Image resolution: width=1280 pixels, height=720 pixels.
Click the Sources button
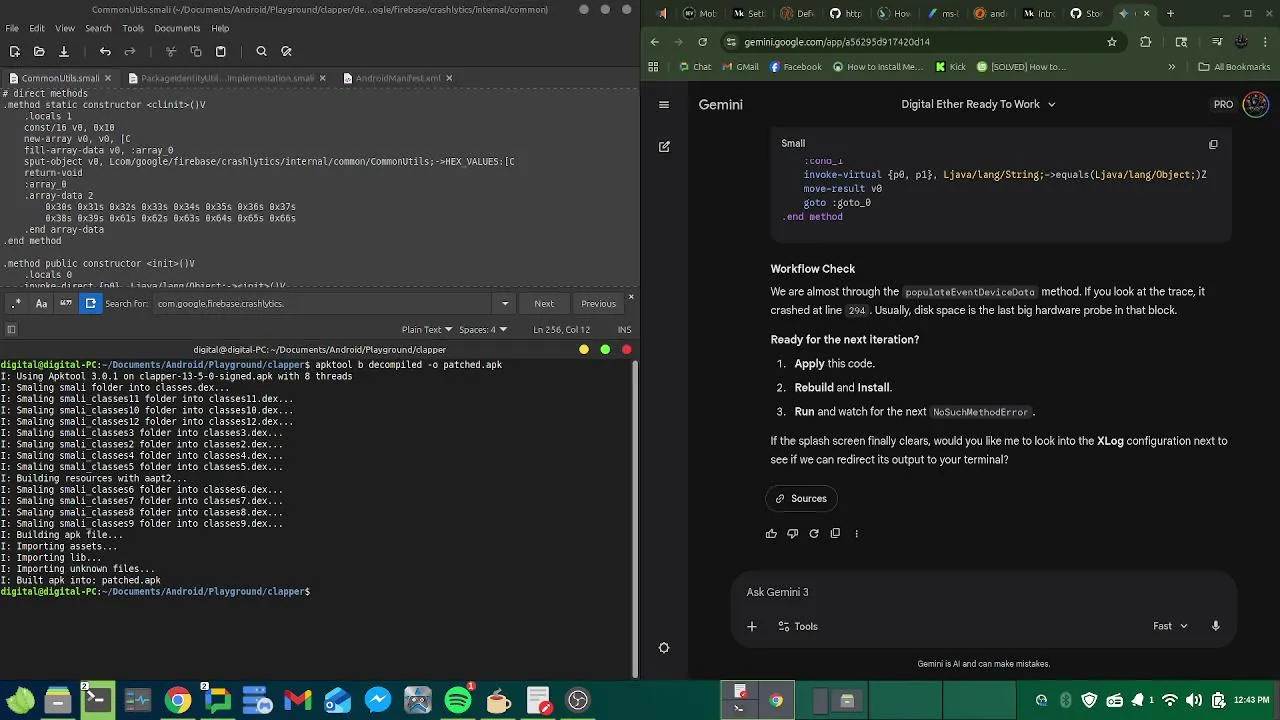(801, 498)
